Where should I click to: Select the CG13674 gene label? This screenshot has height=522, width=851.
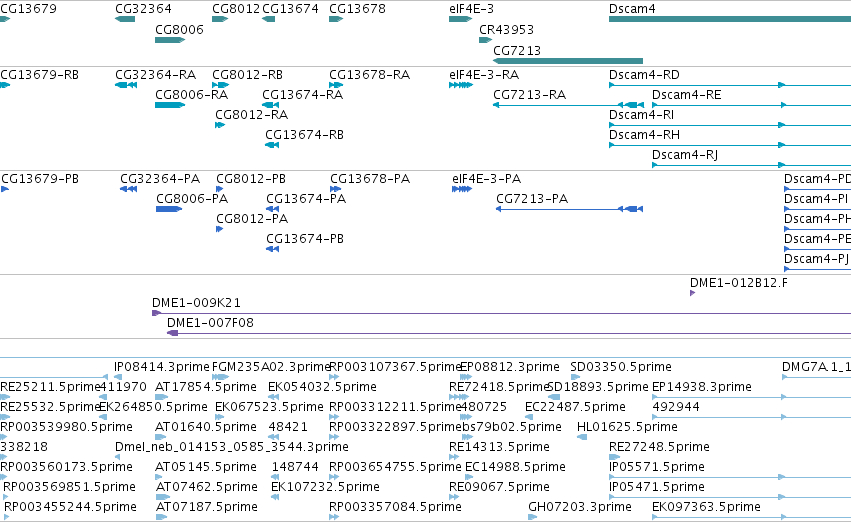(x=290, y=9)
